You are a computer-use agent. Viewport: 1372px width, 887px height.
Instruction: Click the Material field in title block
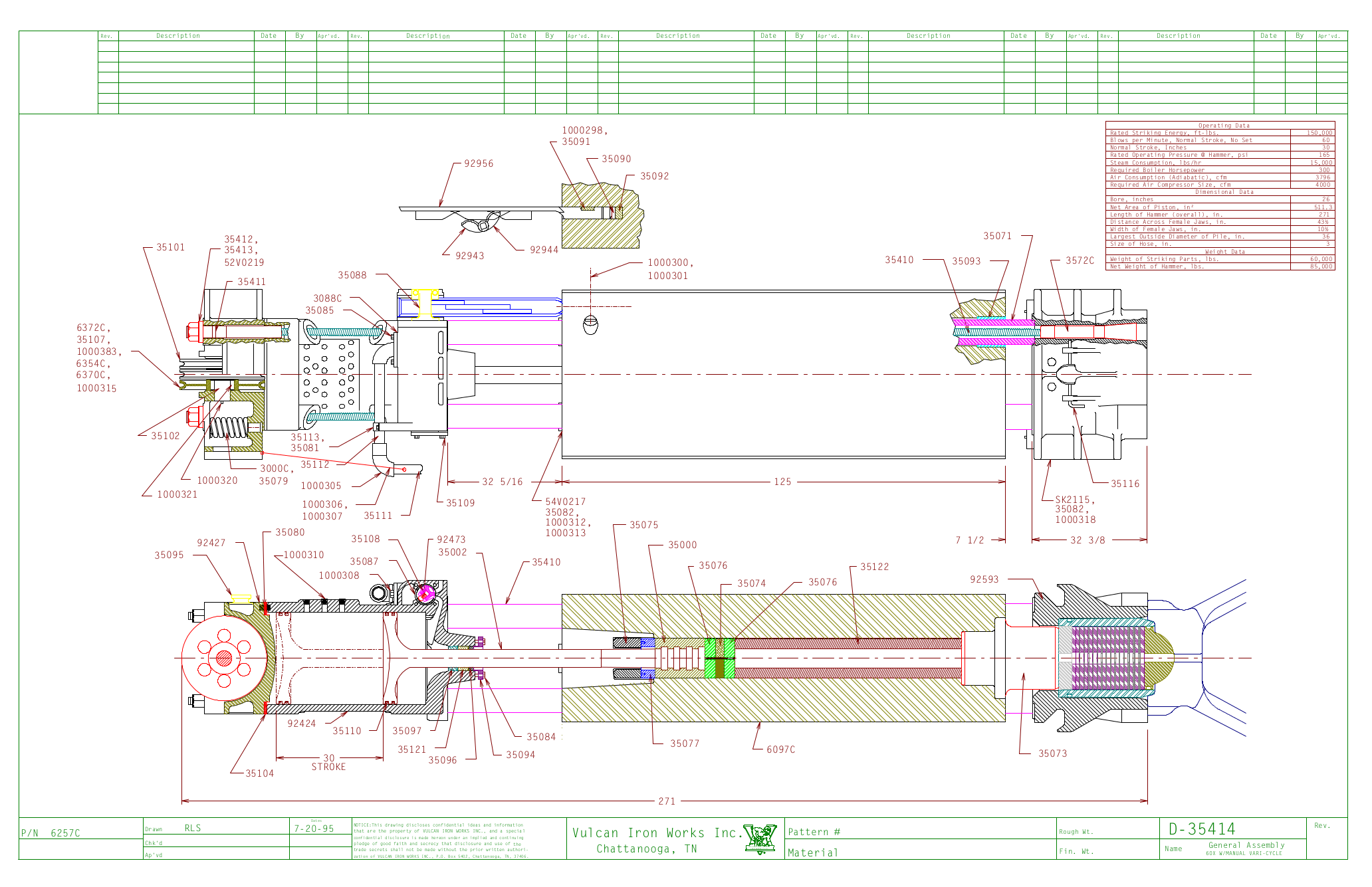pyautogui.click(x=812, y=852)
